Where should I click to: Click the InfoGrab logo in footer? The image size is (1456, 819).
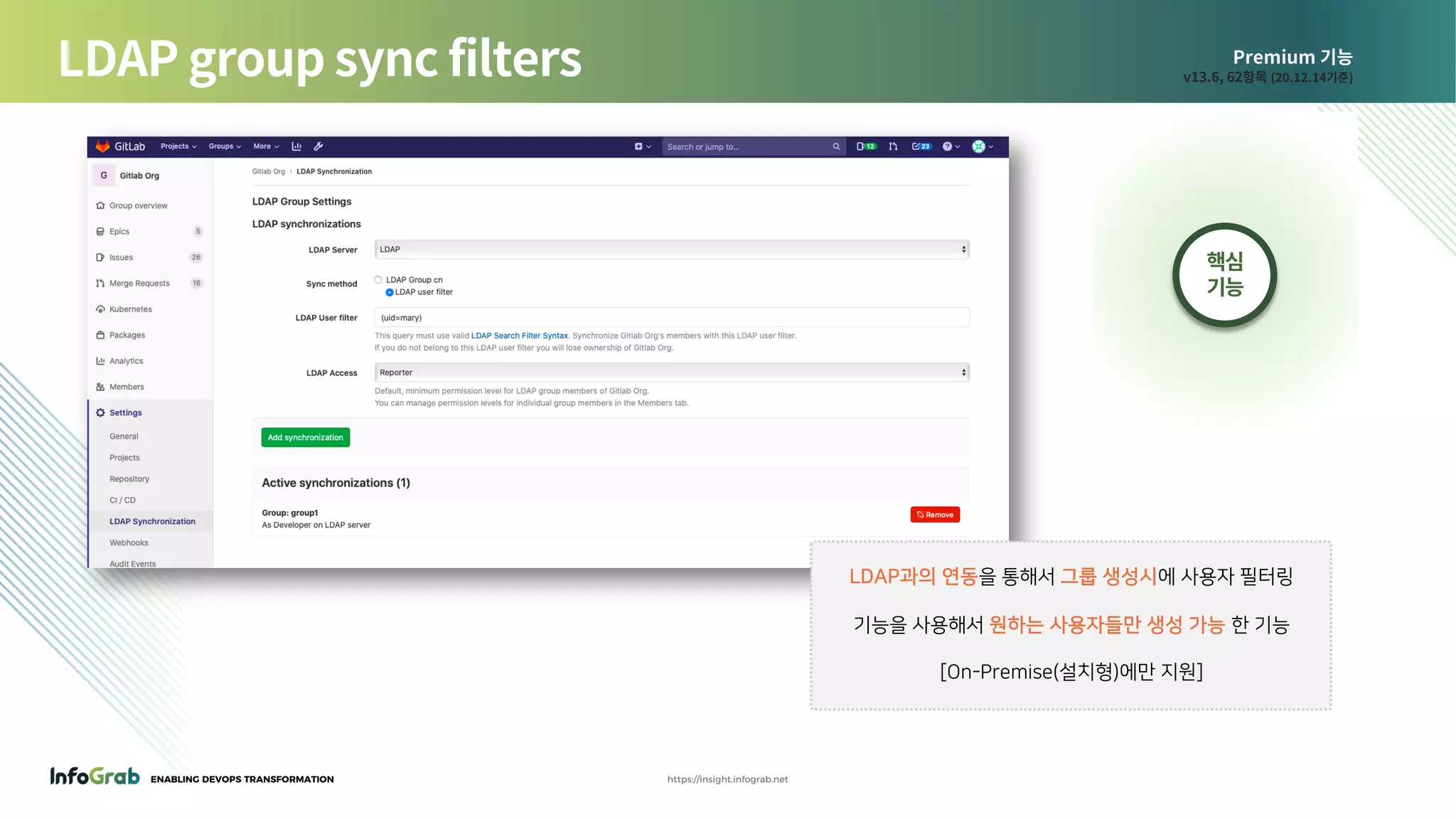coord(95,776)
